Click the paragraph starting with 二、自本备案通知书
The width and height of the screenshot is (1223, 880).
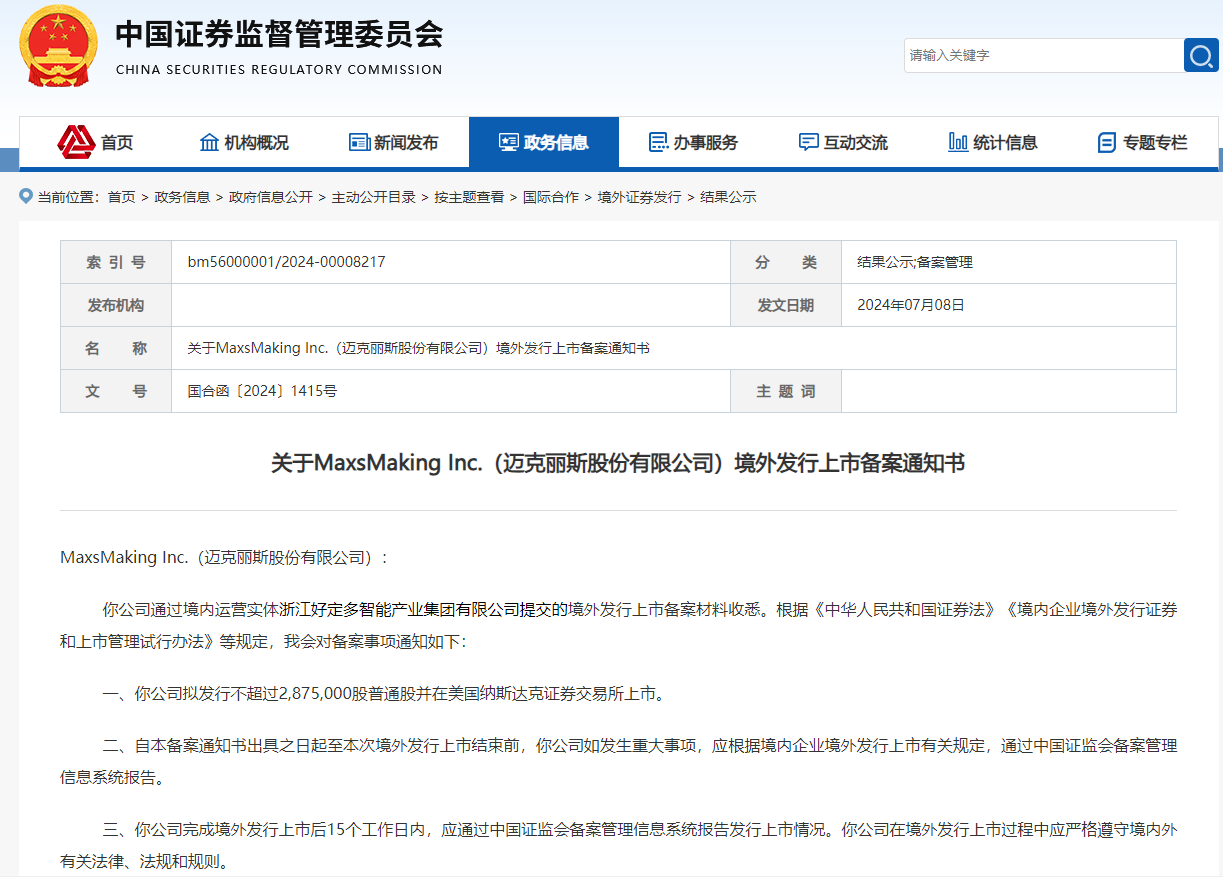click(618, 761)
